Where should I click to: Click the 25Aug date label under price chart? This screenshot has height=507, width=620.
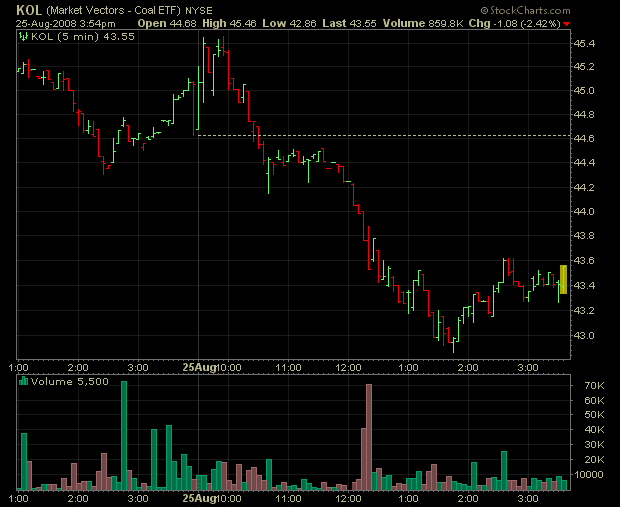200,367
